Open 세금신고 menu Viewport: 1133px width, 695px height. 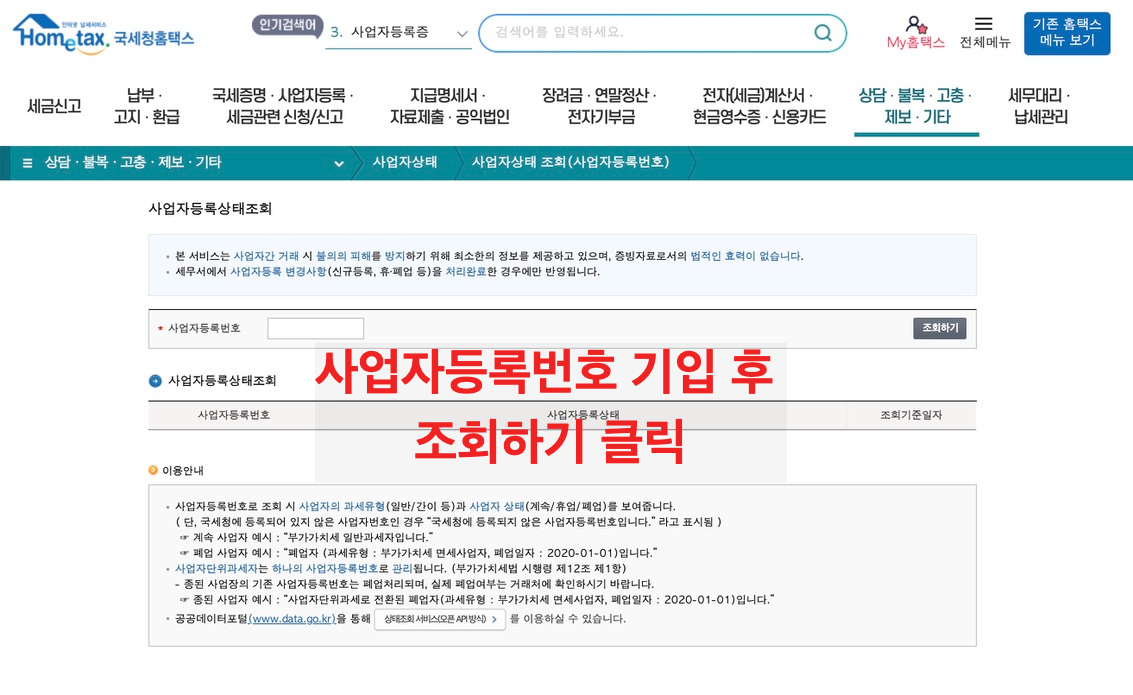pos(54,106)
